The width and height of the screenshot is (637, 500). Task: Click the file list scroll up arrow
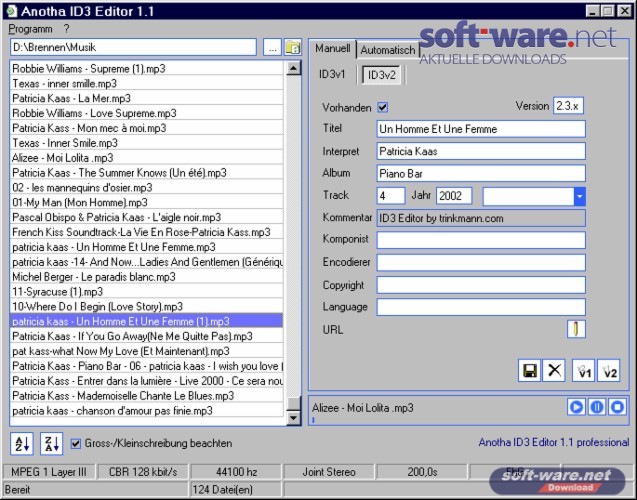(293, 68)
